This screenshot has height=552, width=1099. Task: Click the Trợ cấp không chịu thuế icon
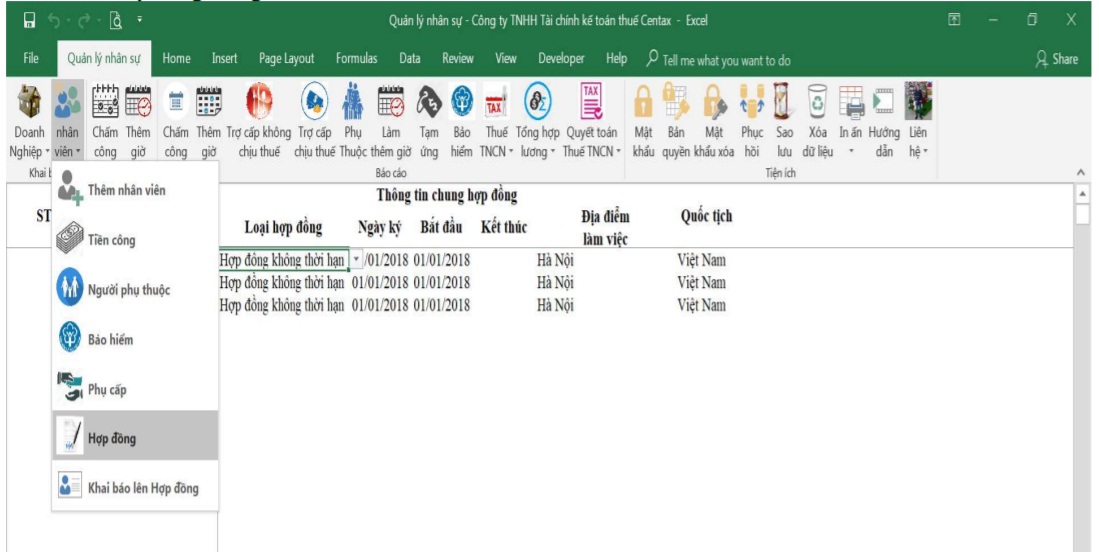pos(258,108)
